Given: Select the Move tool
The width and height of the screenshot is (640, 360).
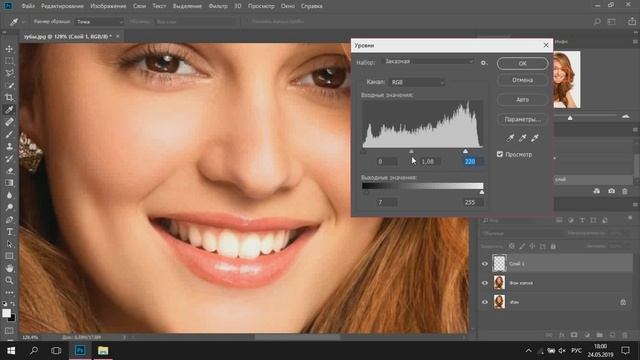Looking at the screenshot, I should pyautogui.click(x=9, y=49).
